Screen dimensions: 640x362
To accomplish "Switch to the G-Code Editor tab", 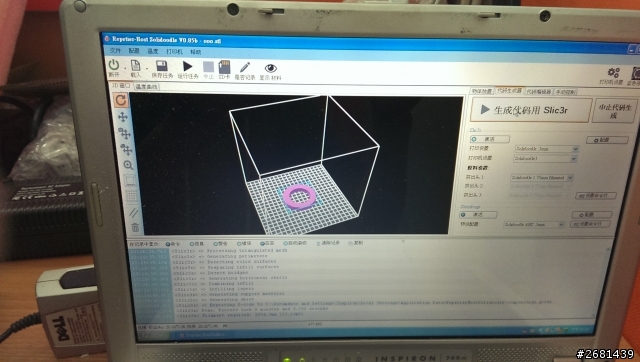I will (x=539, y=91).
